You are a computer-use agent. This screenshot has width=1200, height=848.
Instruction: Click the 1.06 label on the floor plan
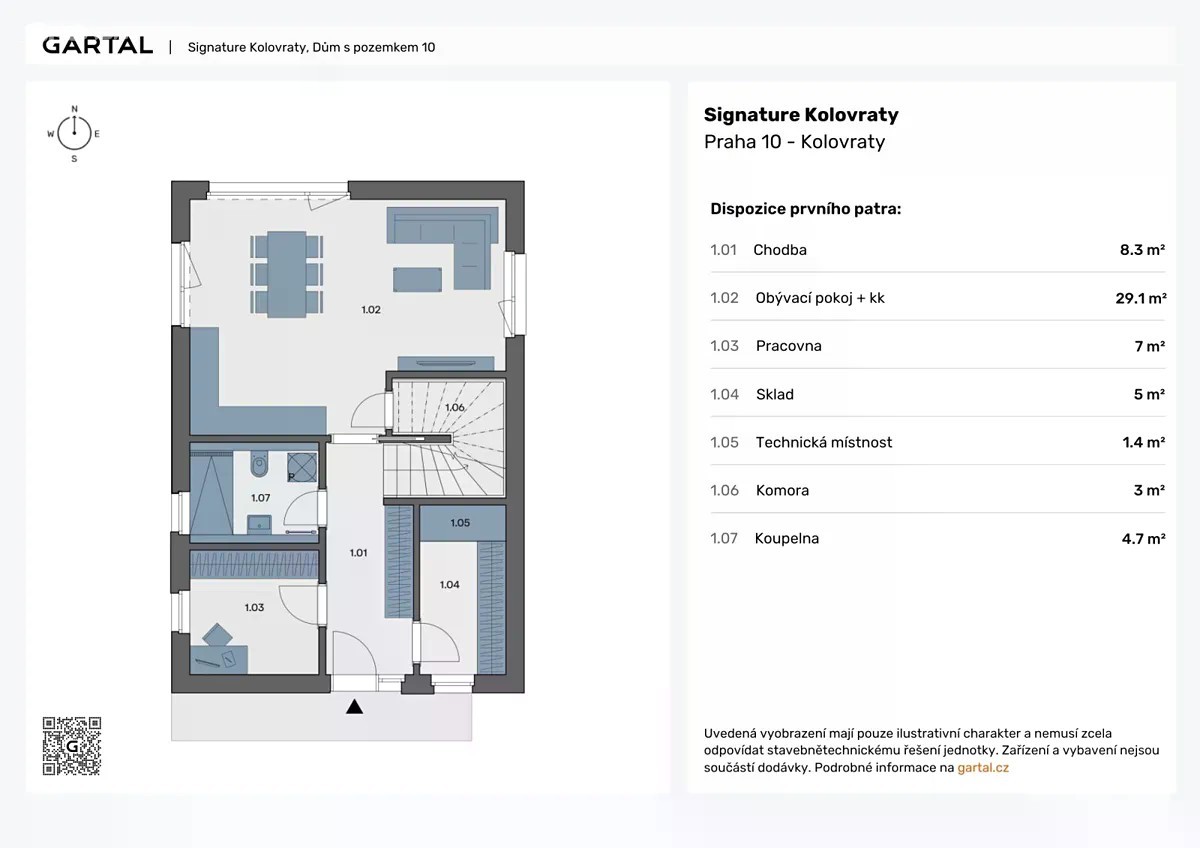pyautogui.click(x=454, y=408)
